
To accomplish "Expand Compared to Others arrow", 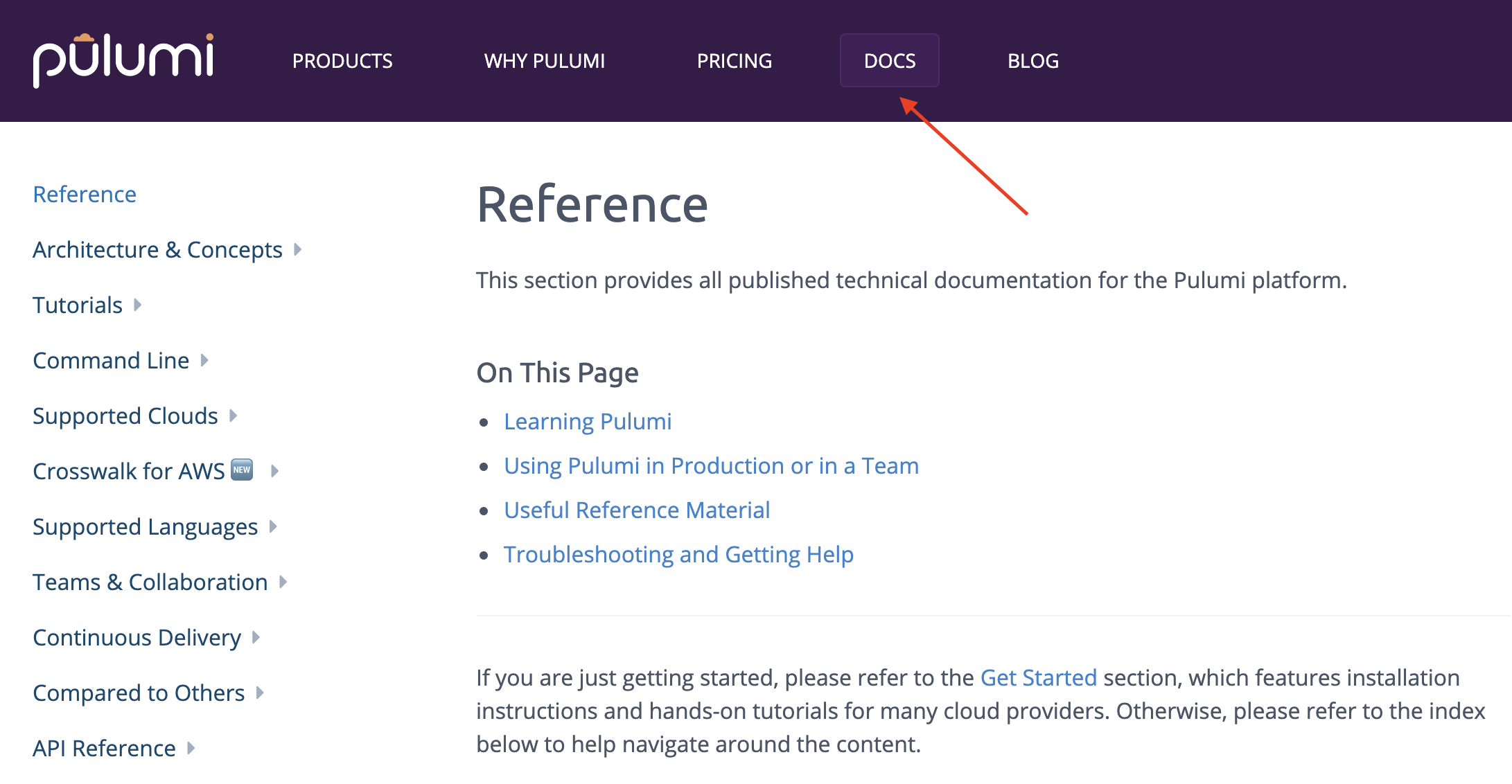I will point(260,693).
